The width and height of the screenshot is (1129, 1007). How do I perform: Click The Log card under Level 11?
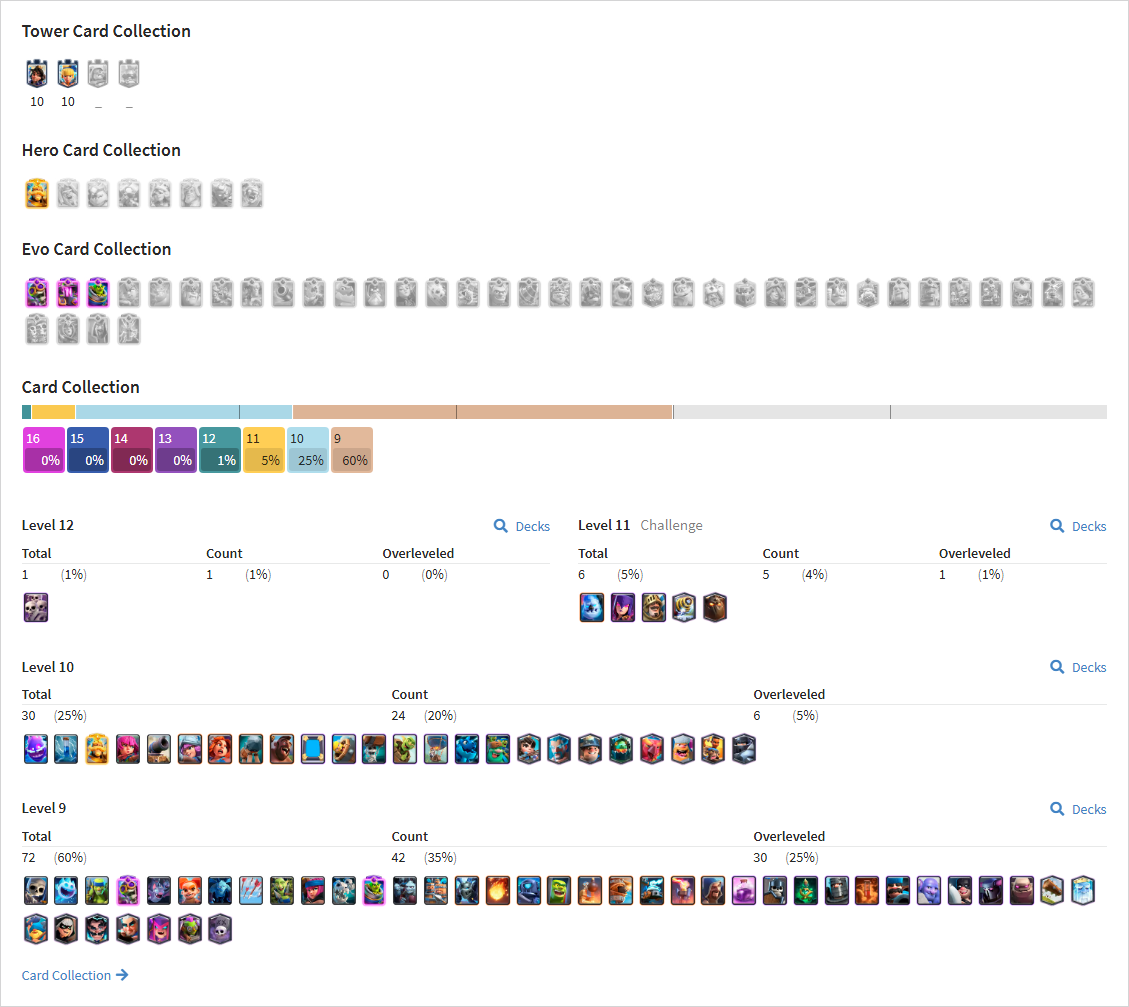click(715, 608)
